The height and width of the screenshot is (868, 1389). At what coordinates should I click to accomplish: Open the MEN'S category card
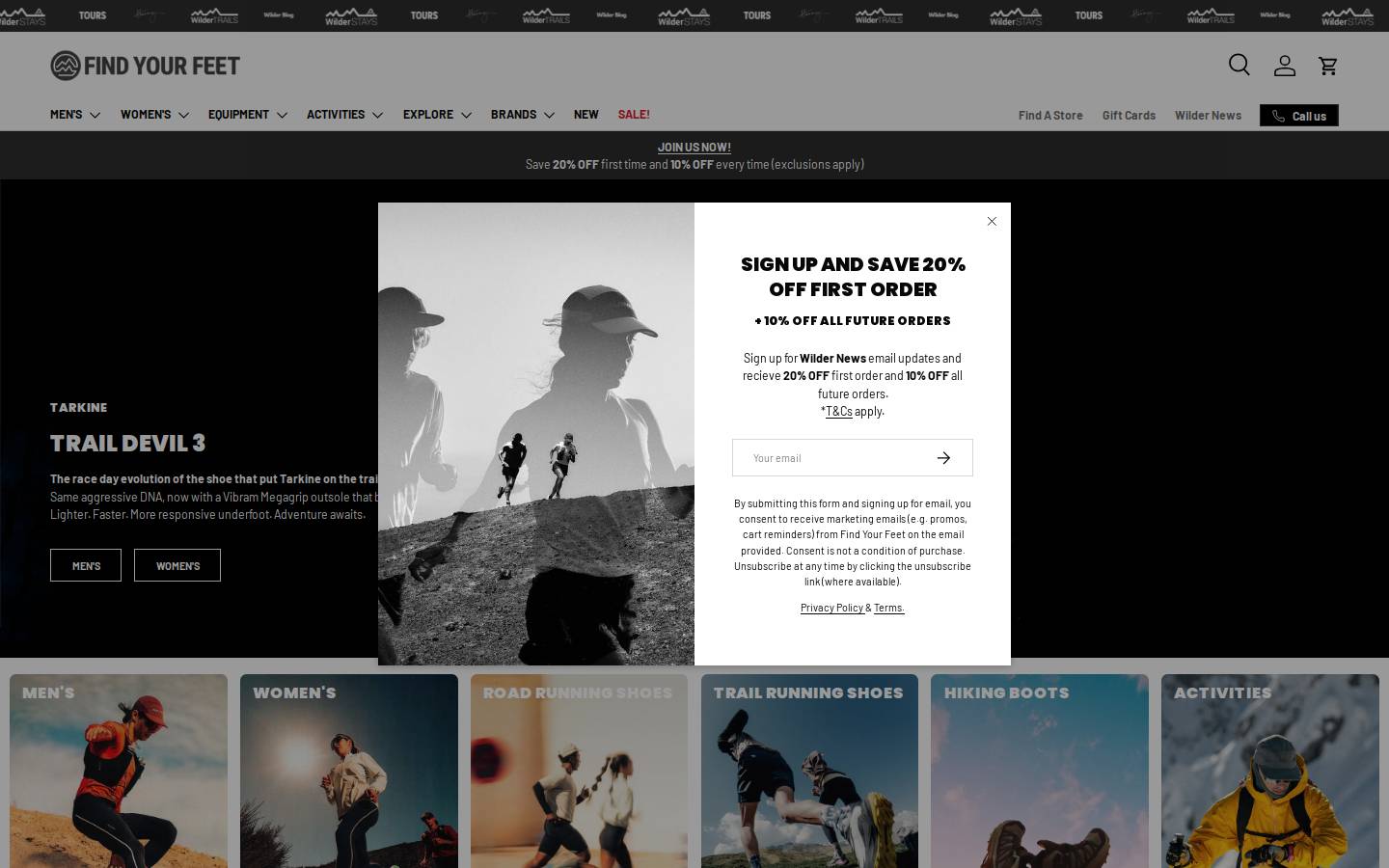click(119, 771)
